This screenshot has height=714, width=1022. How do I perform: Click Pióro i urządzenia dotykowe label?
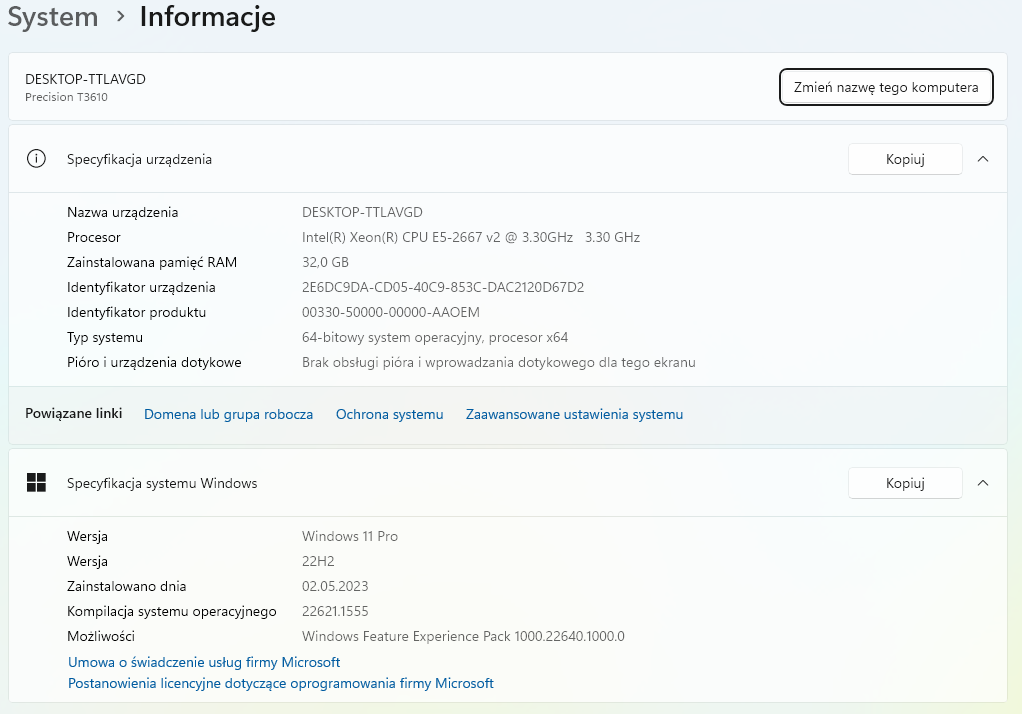pos(154,362)
